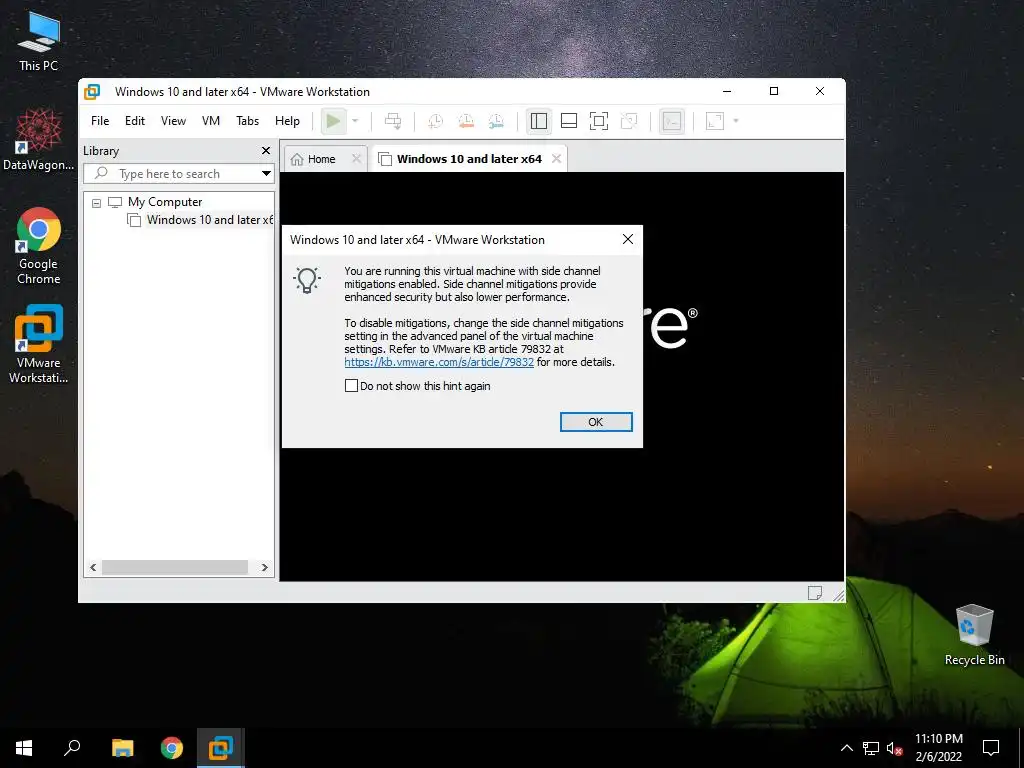1024x768 pixels.
Task: Click the stretch guest display icon
Action: (x=715, y=121)
